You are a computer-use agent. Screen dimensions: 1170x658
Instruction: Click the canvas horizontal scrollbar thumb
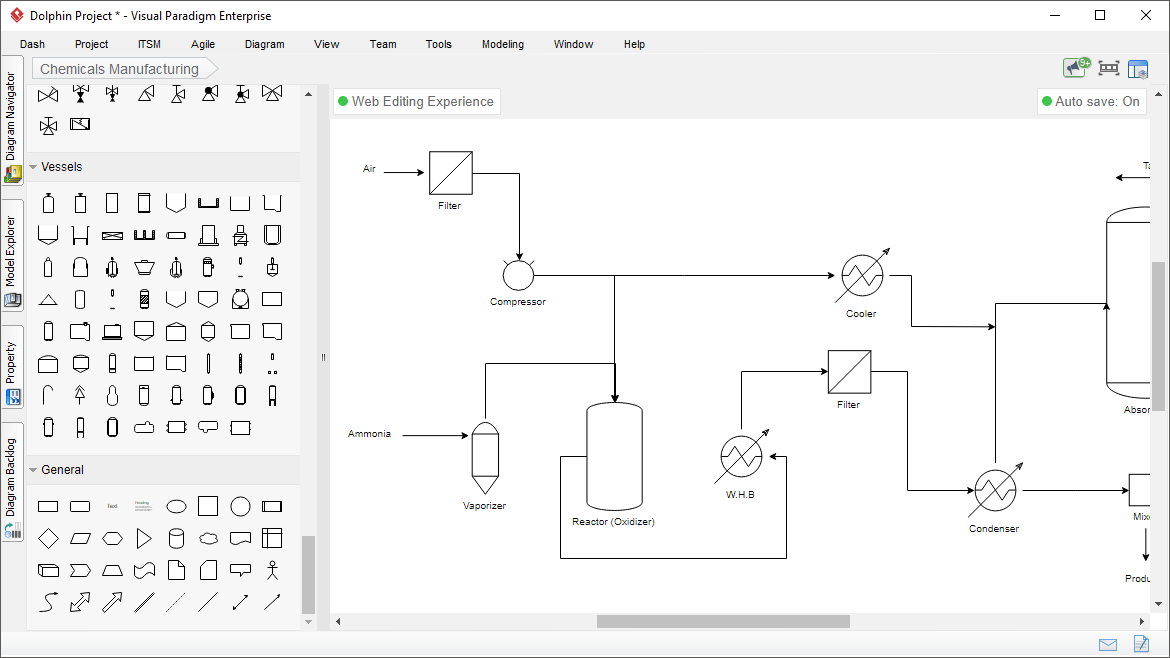723,621
